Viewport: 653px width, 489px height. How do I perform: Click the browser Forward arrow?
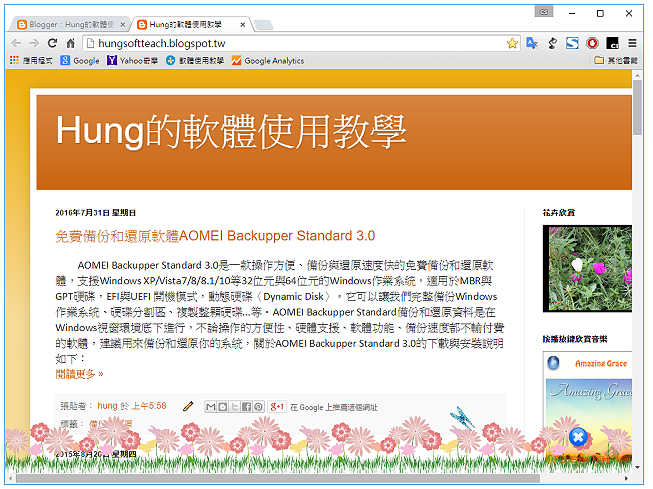pyautogui.click(x=34, y=43)
